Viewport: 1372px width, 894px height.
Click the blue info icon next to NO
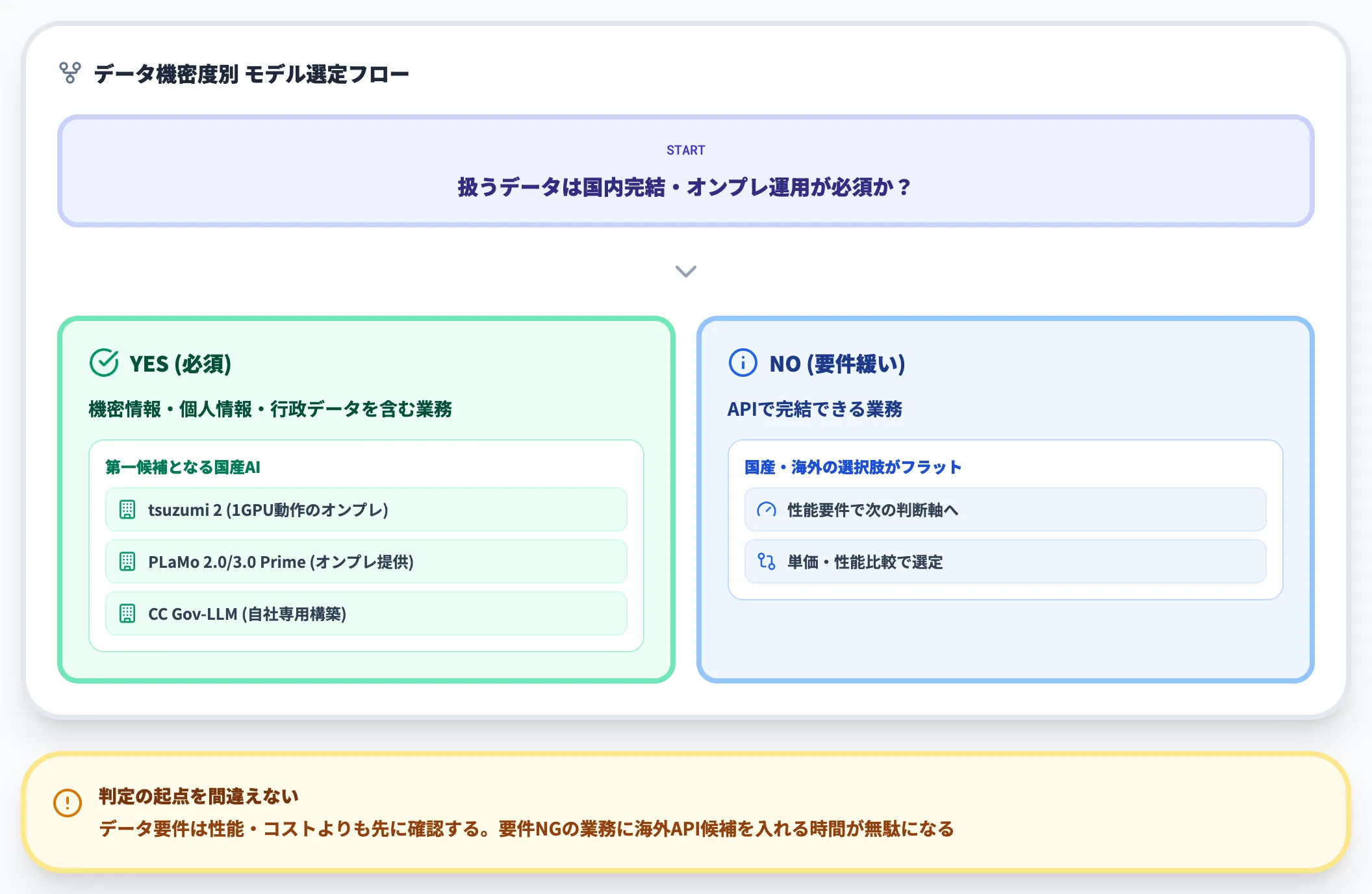click(x=743, y=363)
